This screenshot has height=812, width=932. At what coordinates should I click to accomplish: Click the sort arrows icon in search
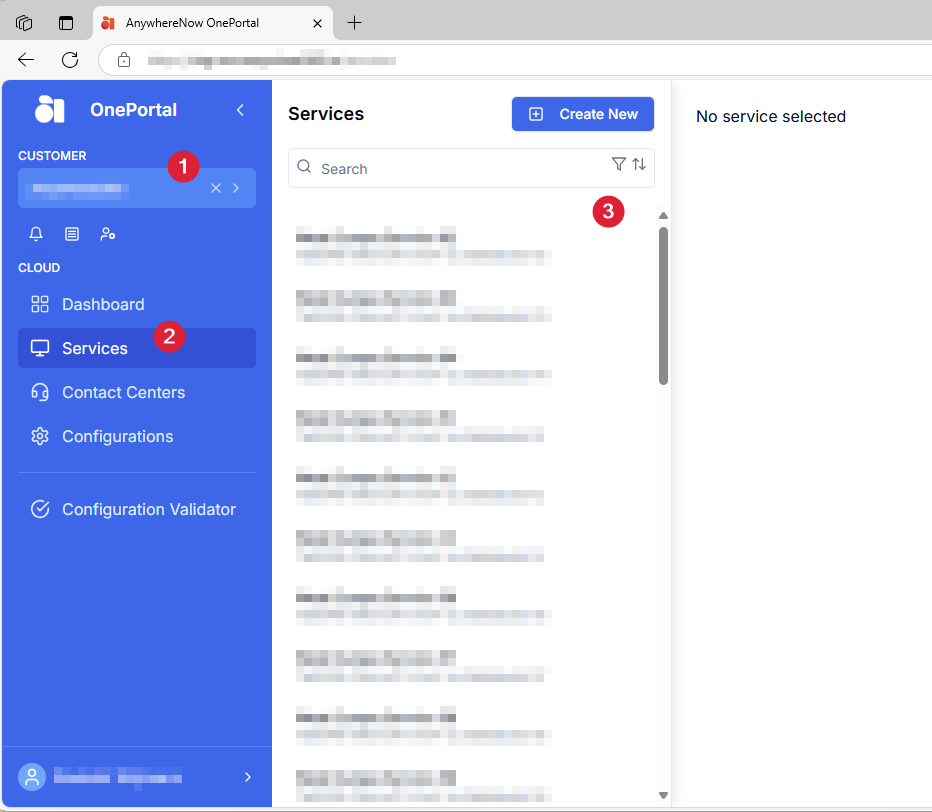point(639,164)
